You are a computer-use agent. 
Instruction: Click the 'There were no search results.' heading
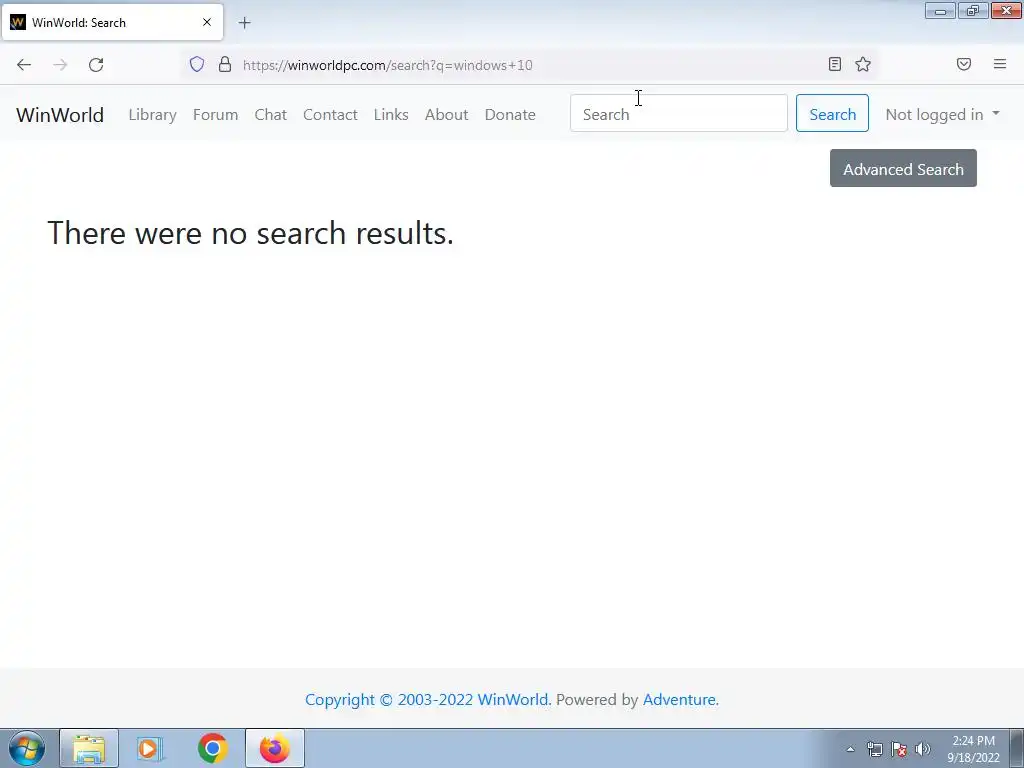point(251,233)
